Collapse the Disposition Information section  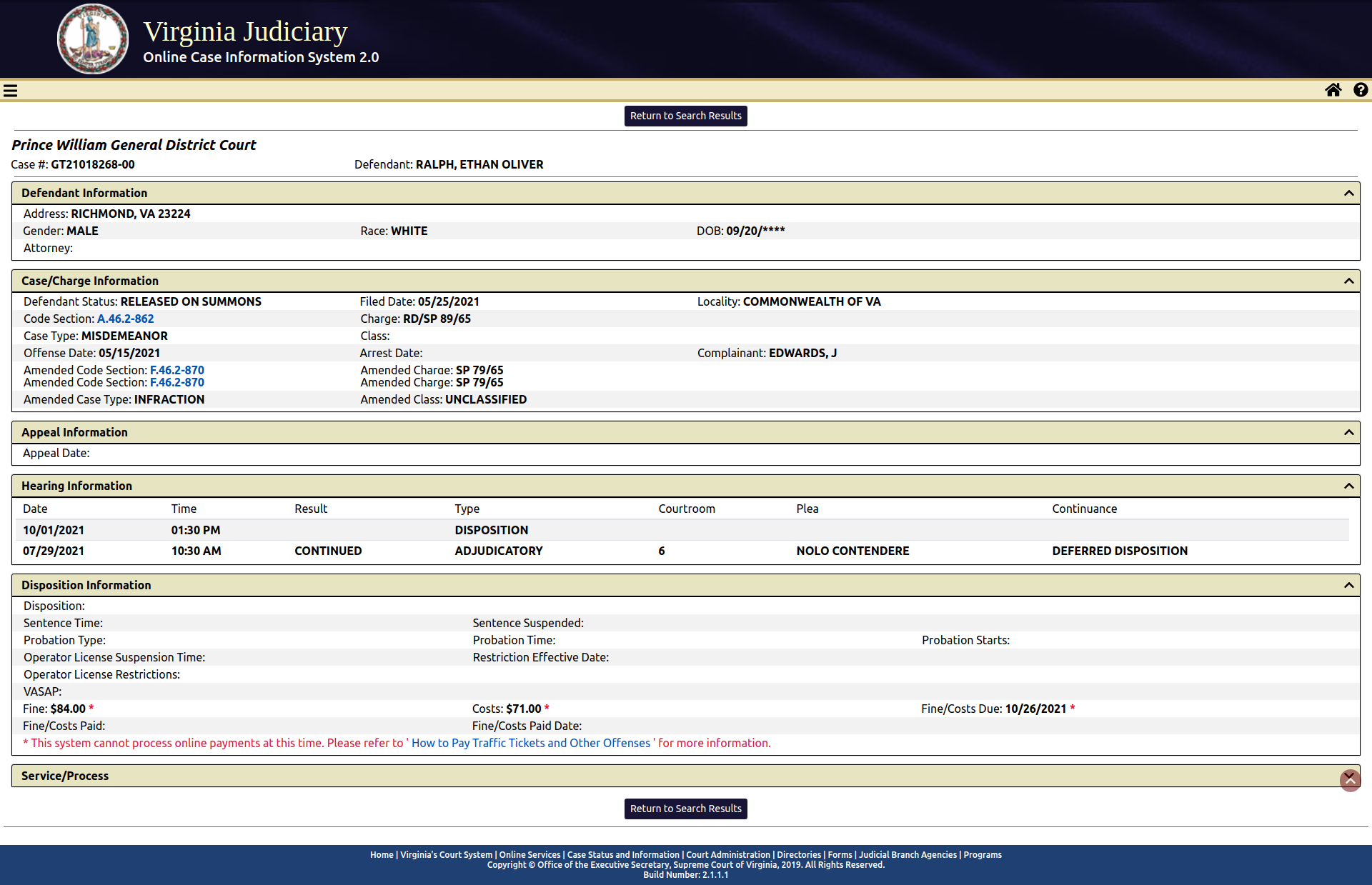coord(1348,585)
